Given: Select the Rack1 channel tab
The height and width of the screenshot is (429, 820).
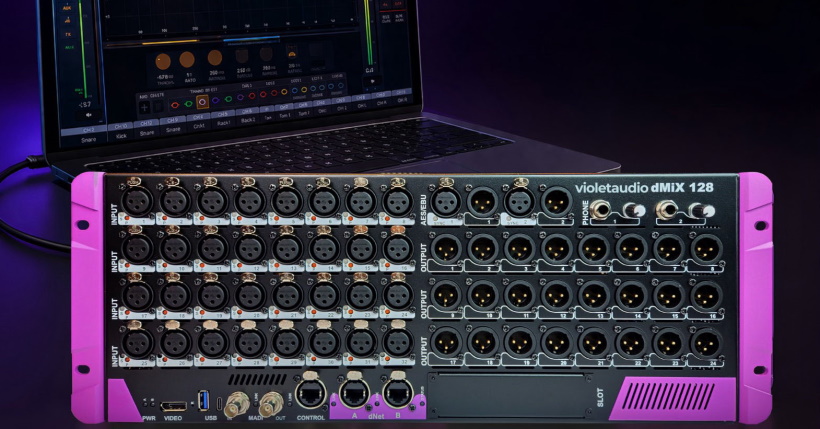Looking at the screenshot, I should coord(223,119).
